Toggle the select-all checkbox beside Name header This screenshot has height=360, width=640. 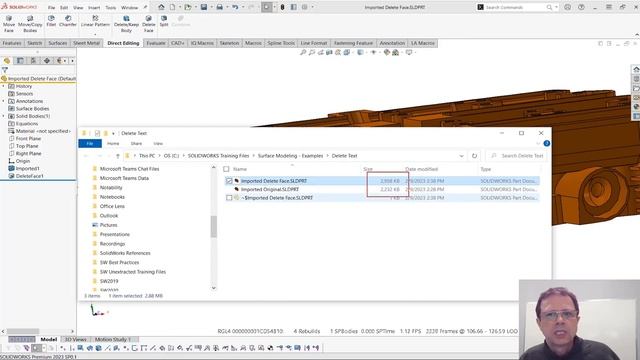point(226,169)
